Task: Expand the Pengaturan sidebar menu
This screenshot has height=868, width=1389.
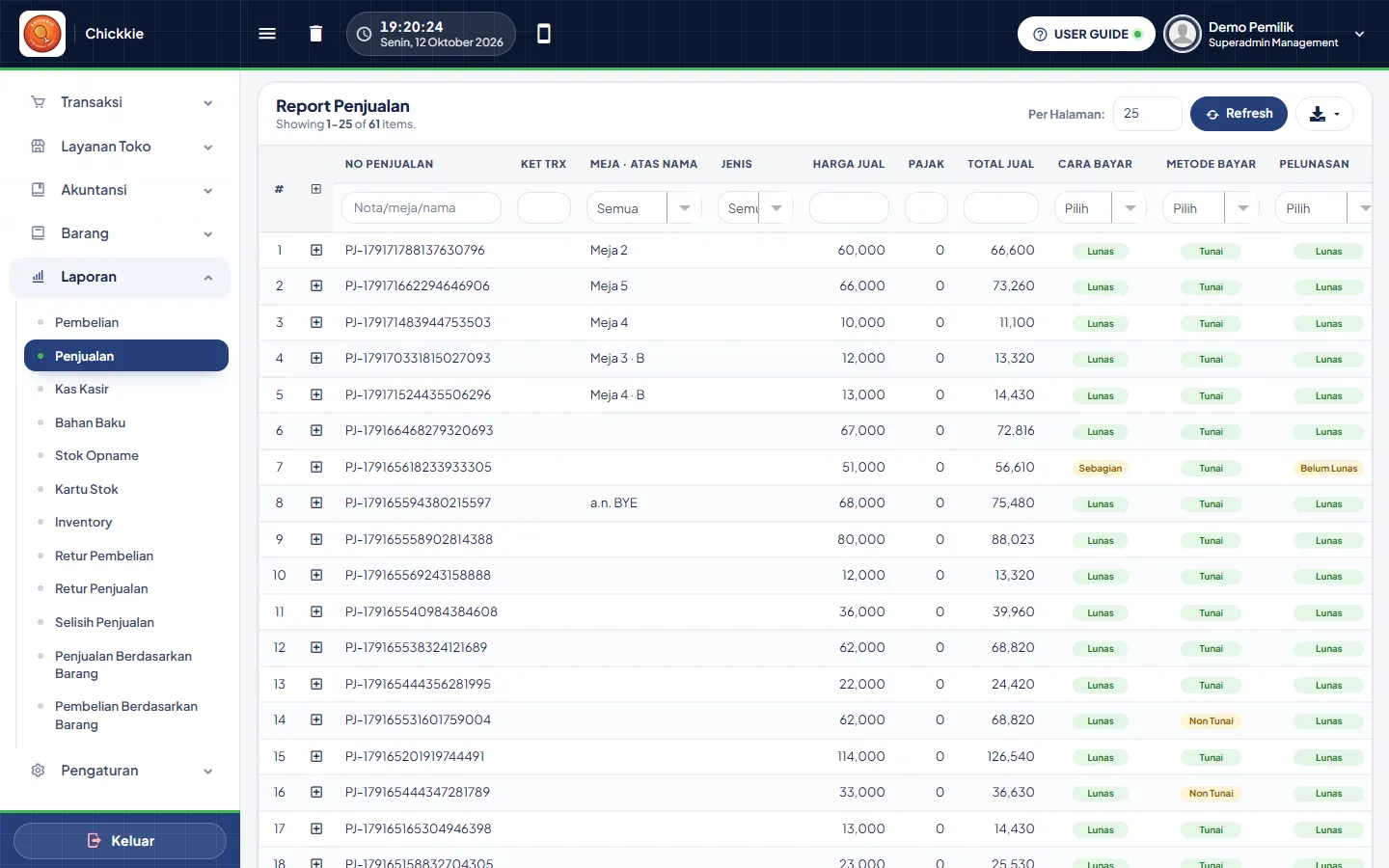Action: [121, 771]
